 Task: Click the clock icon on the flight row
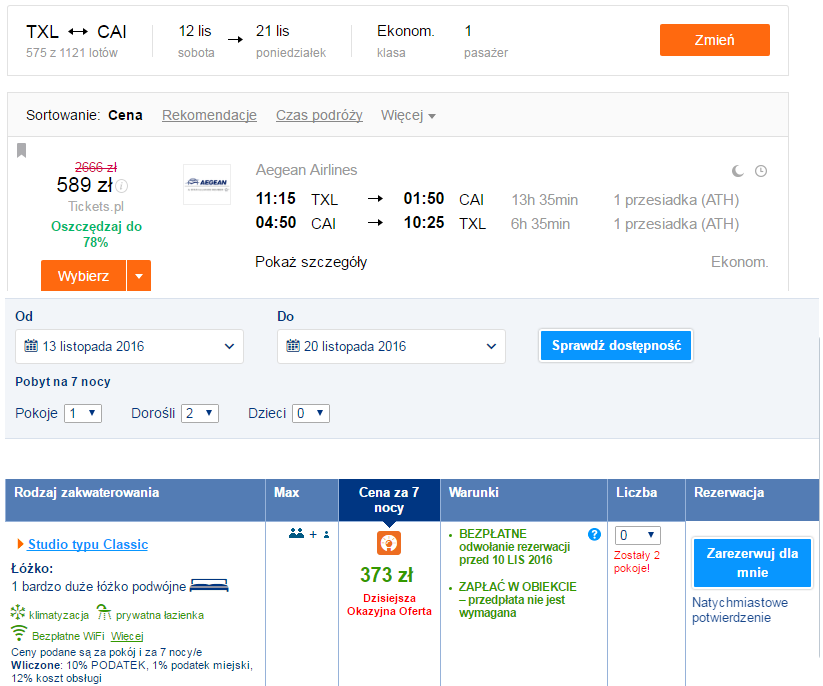(x=761, y=171)
